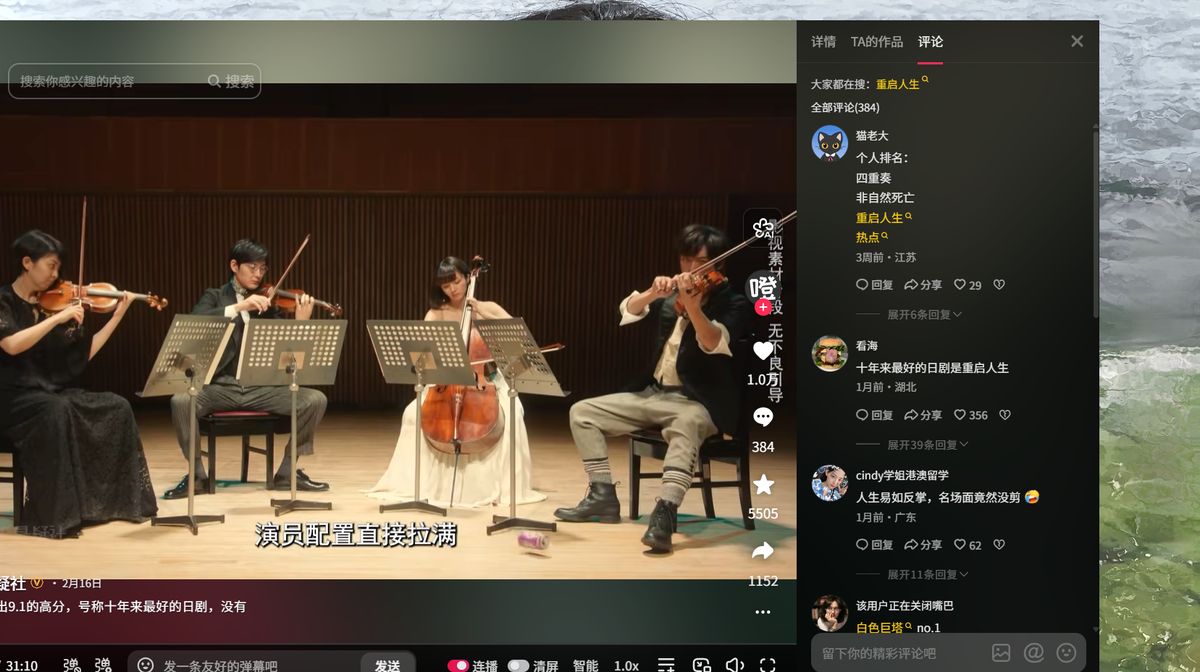Image resolution: width=1200 pixels, height=672 pixels.
Task: Toggle the 清屏 clear screen switch
Action: [518, 666]
